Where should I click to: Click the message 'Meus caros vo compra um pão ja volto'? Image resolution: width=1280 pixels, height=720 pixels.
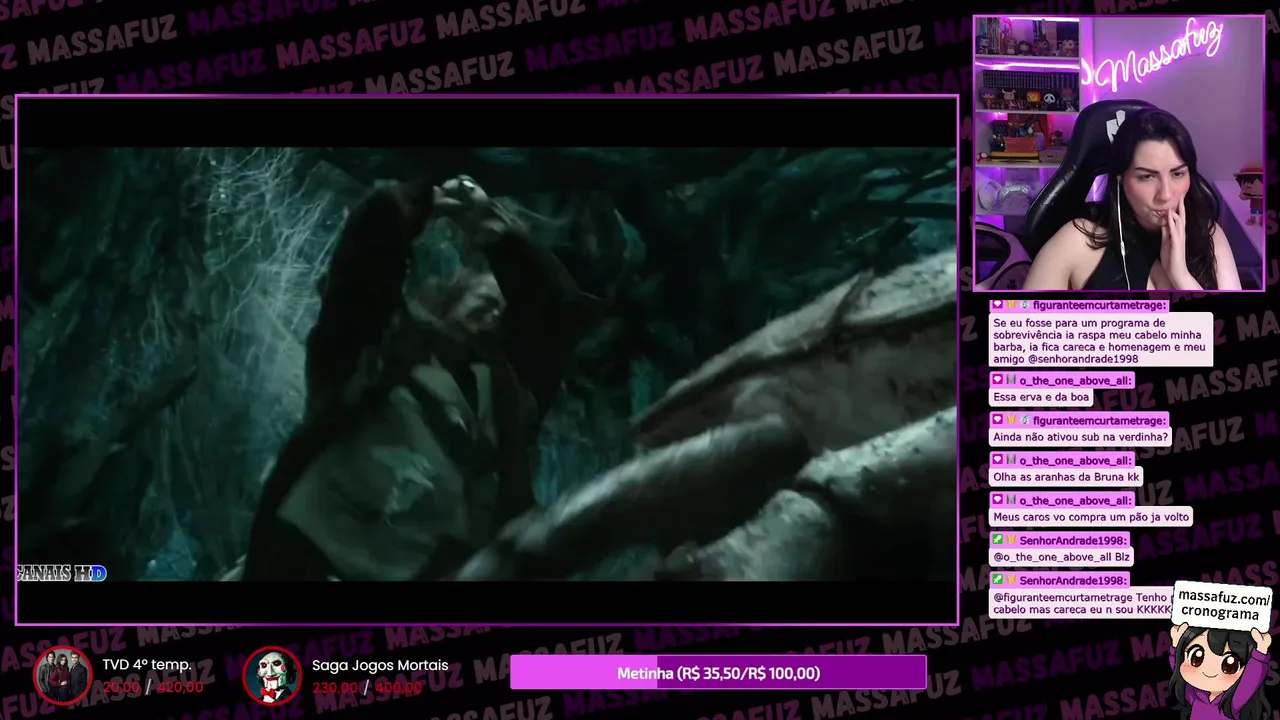click(x=1091, y=517)
